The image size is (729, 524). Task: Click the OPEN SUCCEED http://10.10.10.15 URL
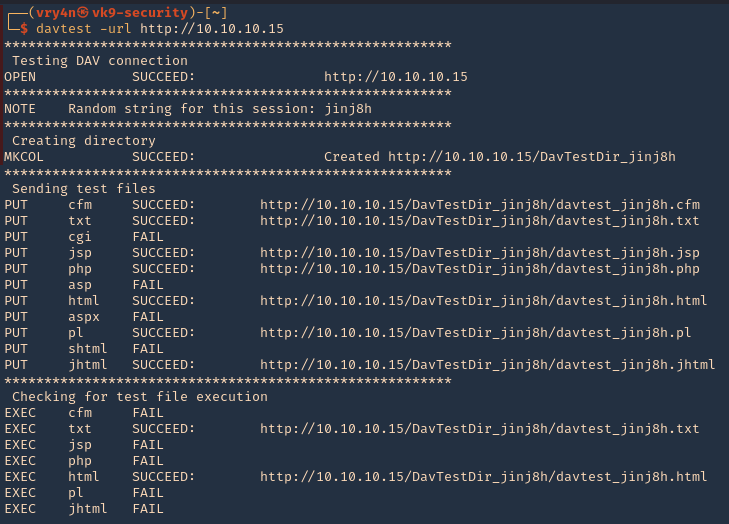[396, 77]
